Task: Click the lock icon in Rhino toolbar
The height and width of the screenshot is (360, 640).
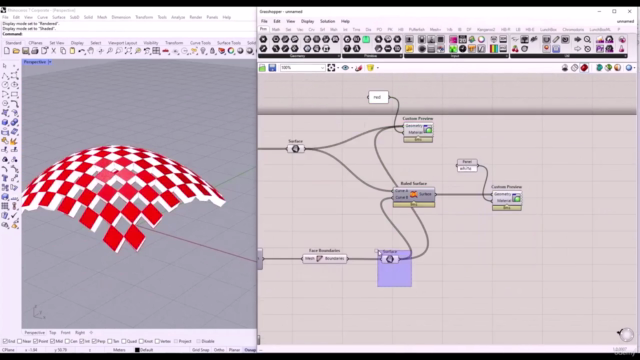Action: (212, 51)
